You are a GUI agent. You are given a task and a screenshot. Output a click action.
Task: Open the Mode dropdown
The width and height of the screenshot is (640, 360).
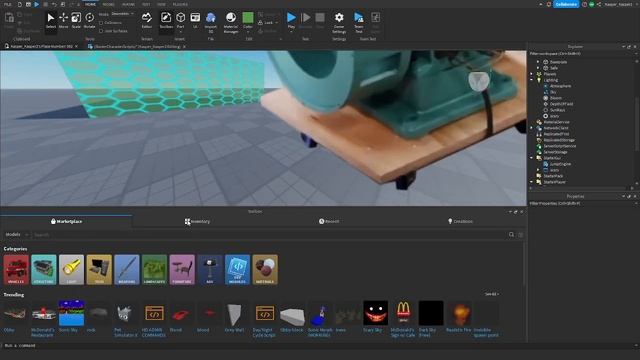[122, 14]
